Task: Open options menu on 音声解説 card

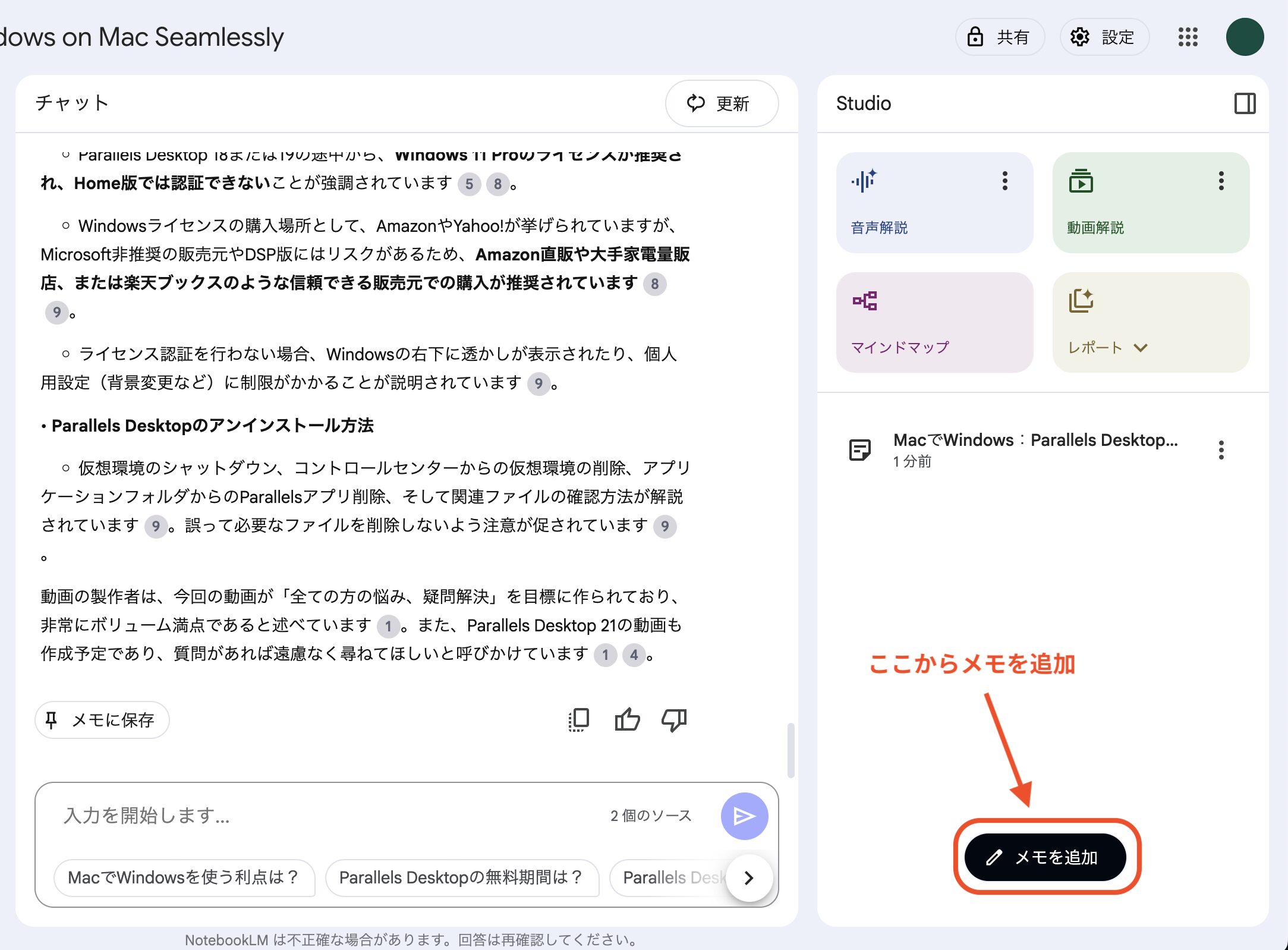Action: 1004,181
